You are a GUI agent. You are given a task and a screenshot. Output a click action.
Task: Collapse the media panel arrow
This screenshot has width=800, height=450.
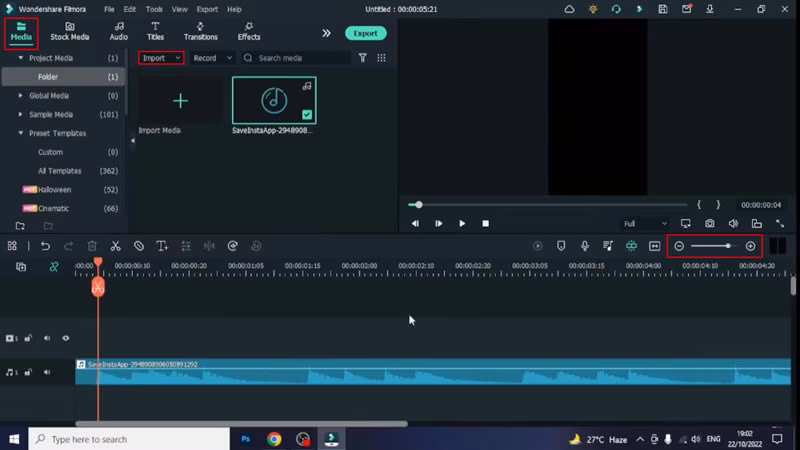(x=133, y=140)
